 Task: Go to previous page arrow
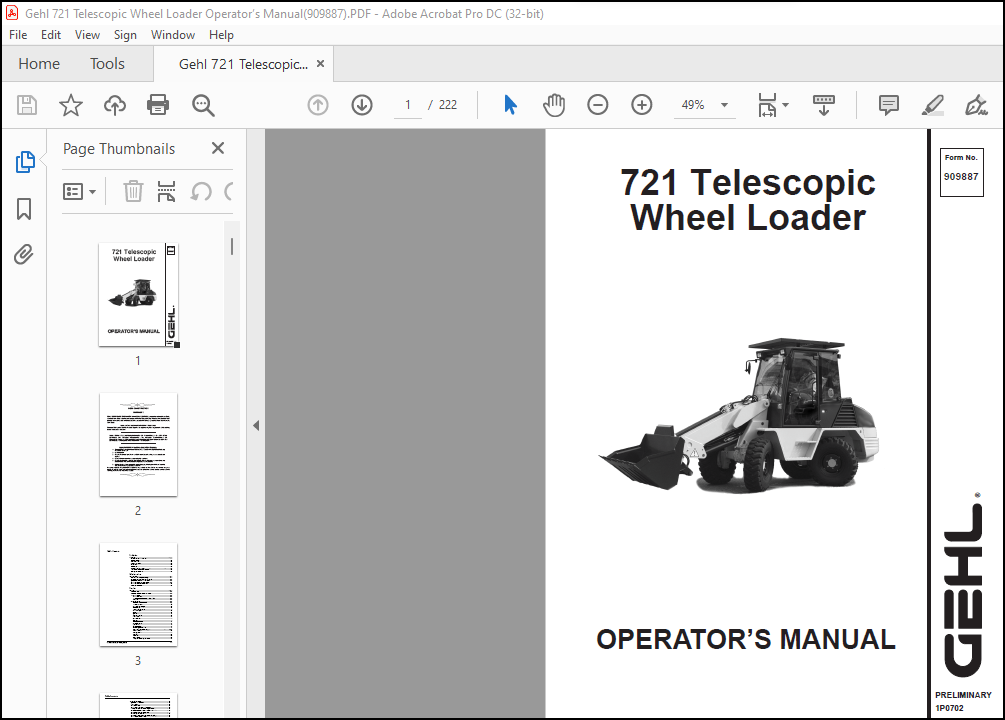click(x=318, y=105)
